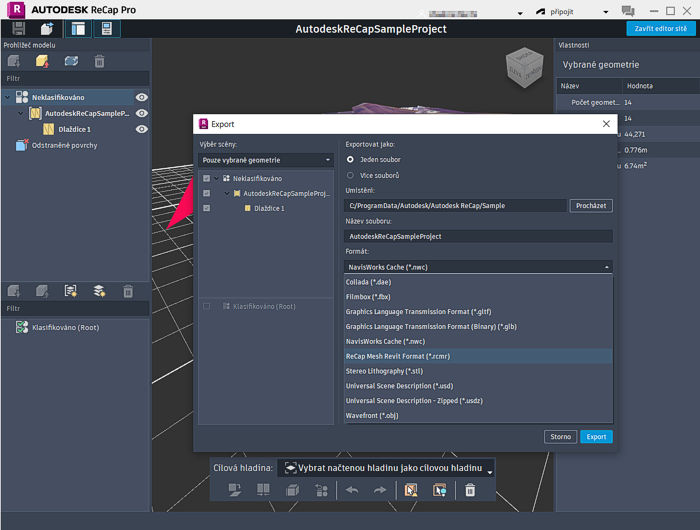The height and width of the screenshot is (530, 700).
Task: Toggle visibility of Neklasifikováno in model browser
Action: [142, 97]
